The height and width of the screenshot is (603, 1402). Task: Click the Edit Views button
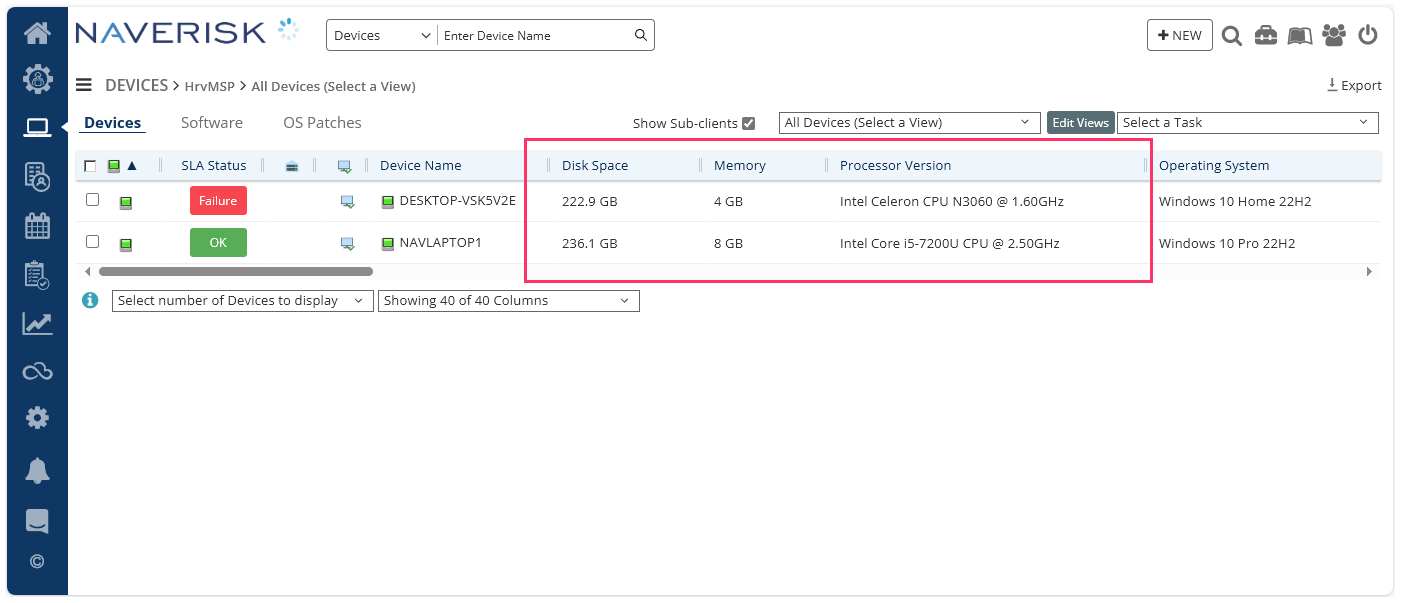[1080, 123]
